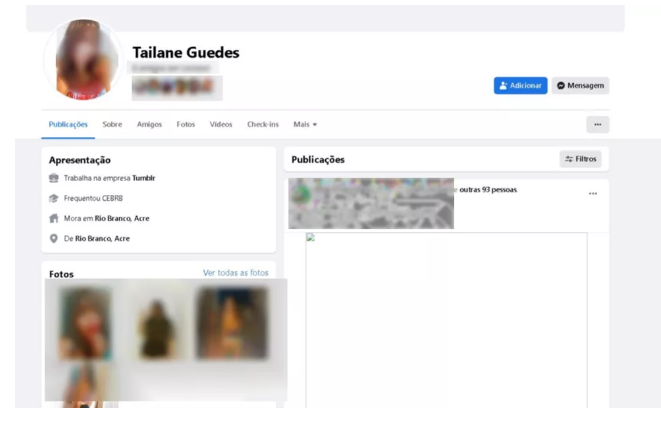The image size is (661, 421).
Task: Open the three-dot menu on the post
Action: [592, 194]
